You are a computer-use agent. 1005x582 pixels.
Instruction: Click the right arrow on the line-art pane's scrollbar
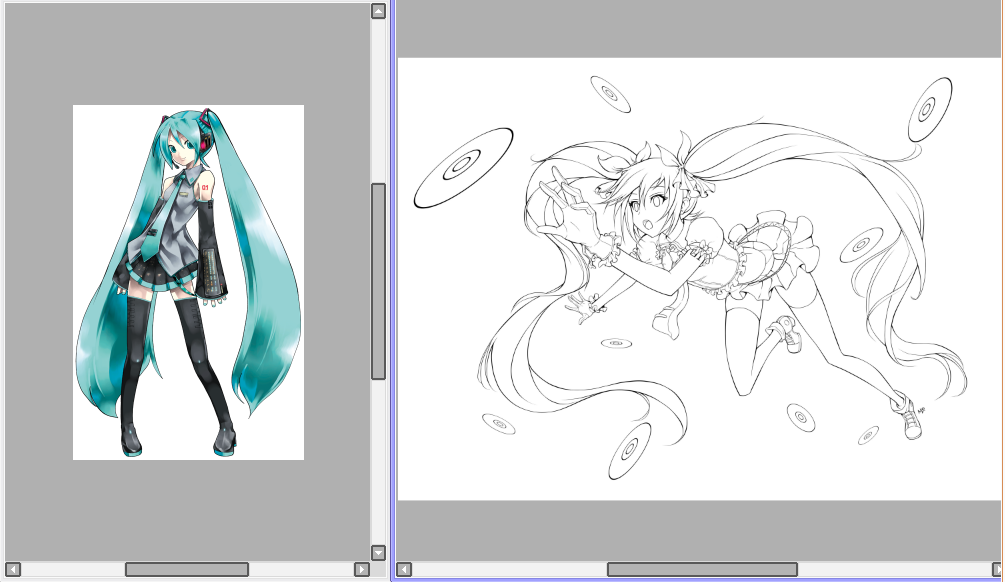tap(997, 569)
